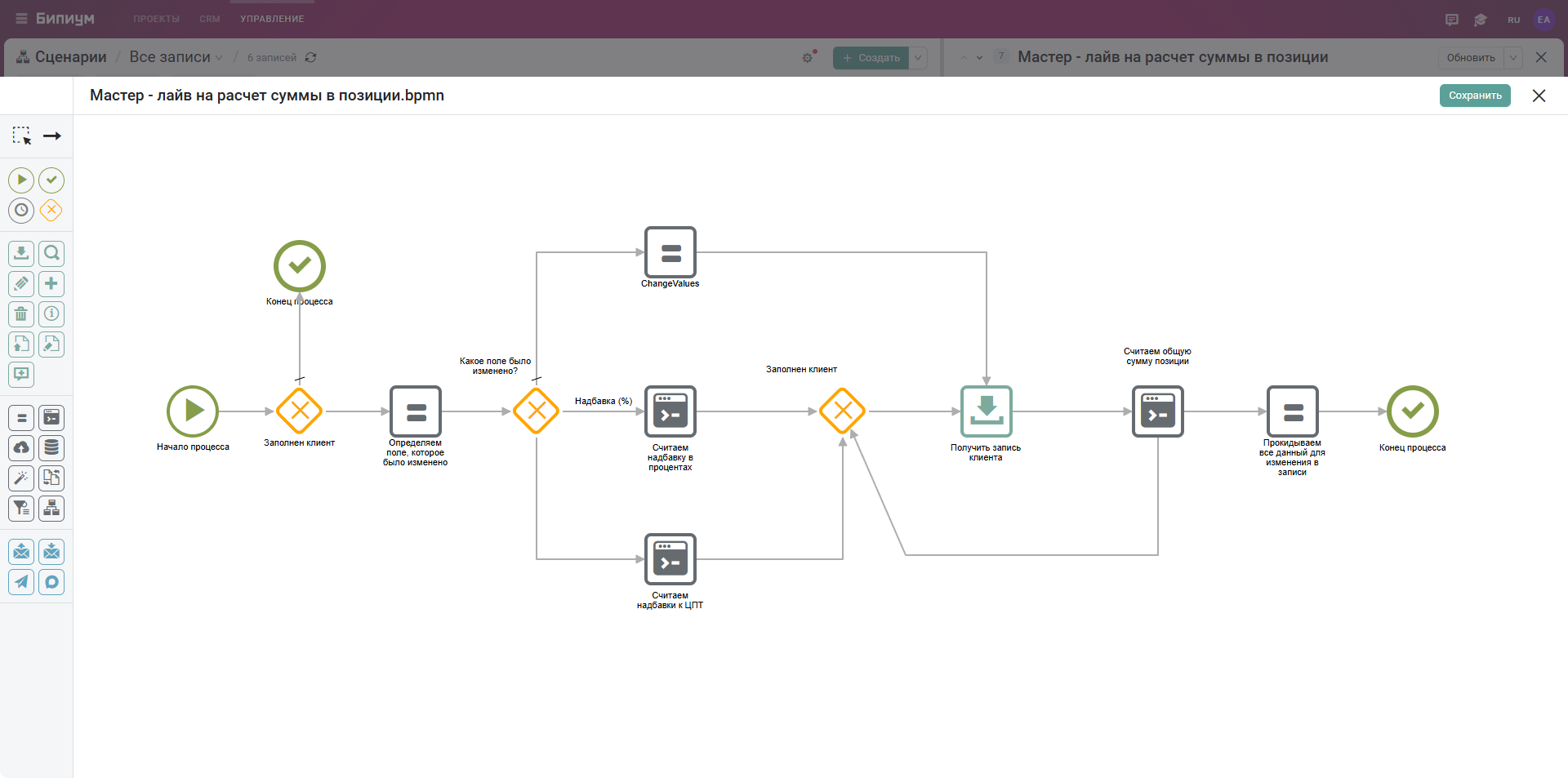The width and height of the screenshot is (1568, 778).
Task: Pick the Telegram paper-plane tool in palette
Action: point(21,582)
